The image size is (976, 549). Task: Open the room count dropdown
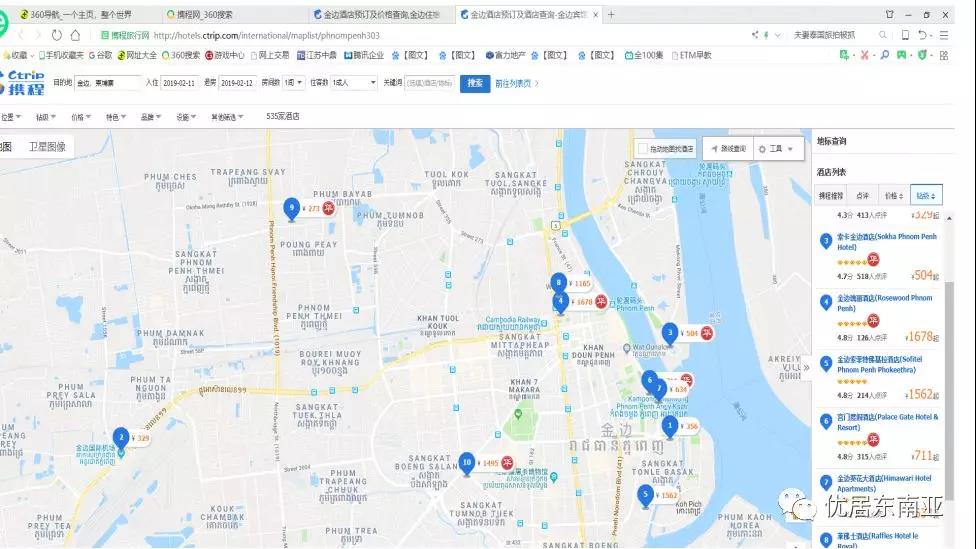click(294, 83)
